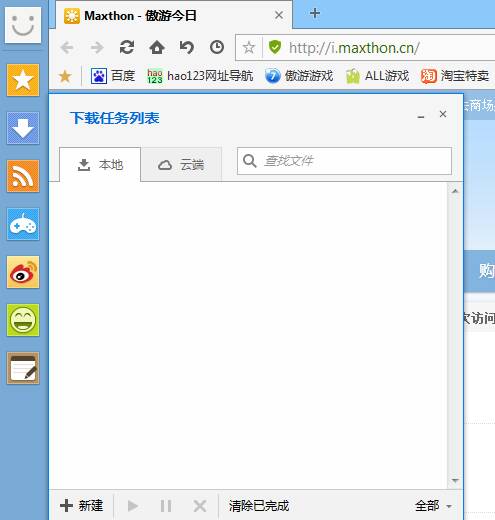Select the 本地 local downloads tab

click(x=100, y=165)
